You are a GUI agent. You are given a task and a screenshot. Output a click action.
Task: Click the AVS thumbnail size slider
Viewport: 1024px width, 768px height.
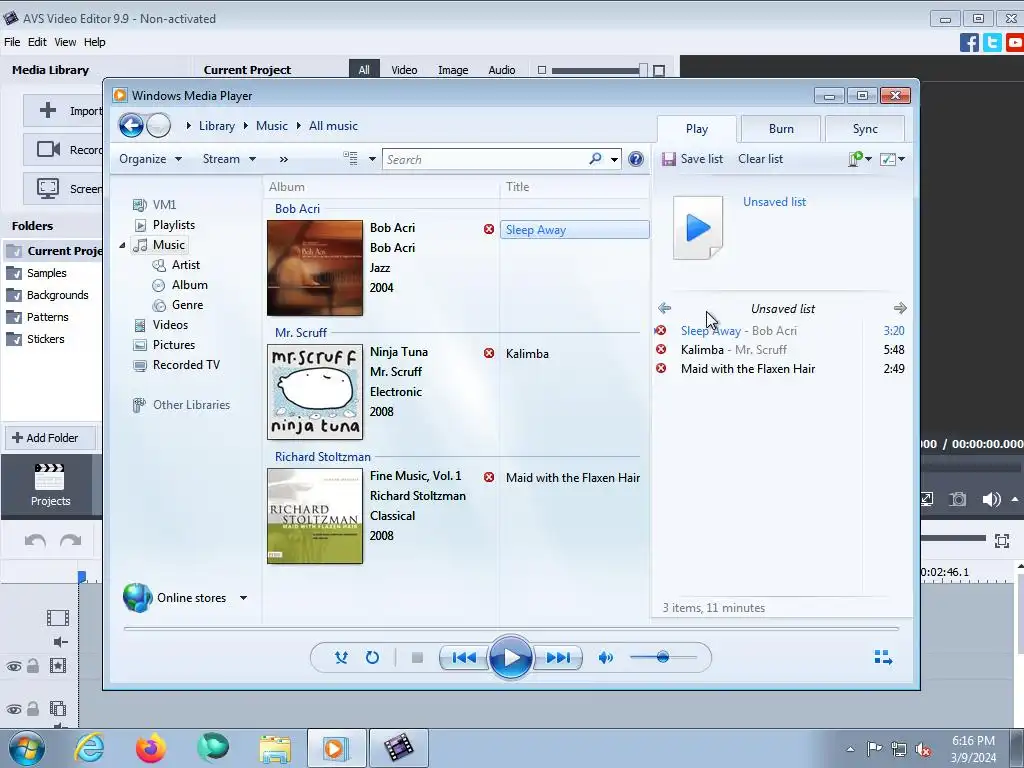coord(599,70)
